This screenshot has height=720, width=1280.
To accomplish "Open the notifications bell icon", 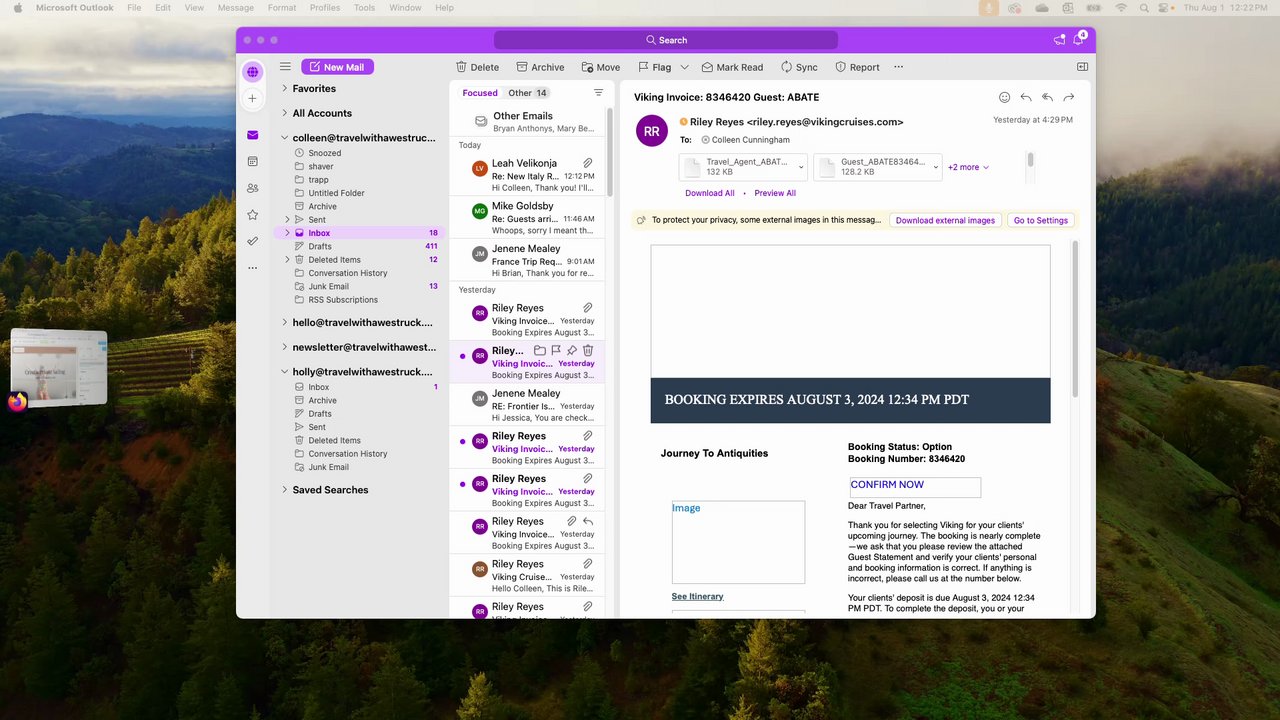I will pos(1078,40).
